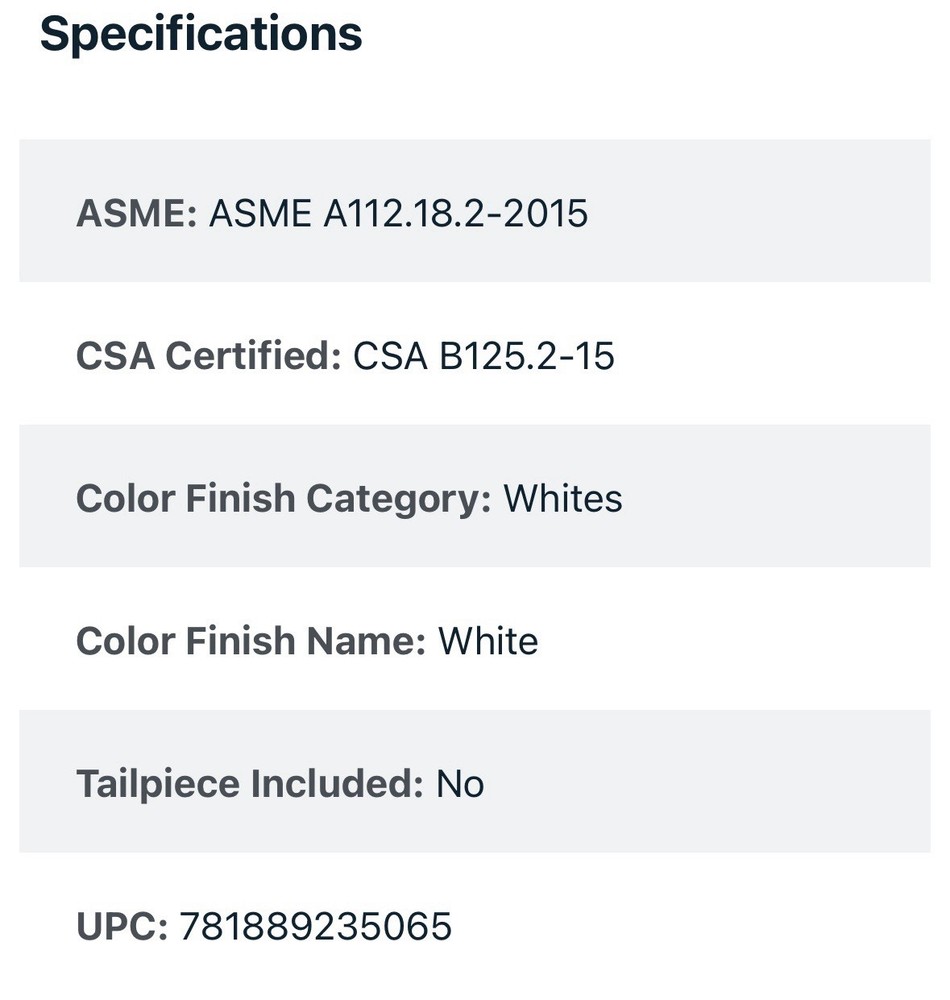Screen dimensions: 950x1000
Task: Click the Tailpiece Included label
Action: [x=249, y=784]
